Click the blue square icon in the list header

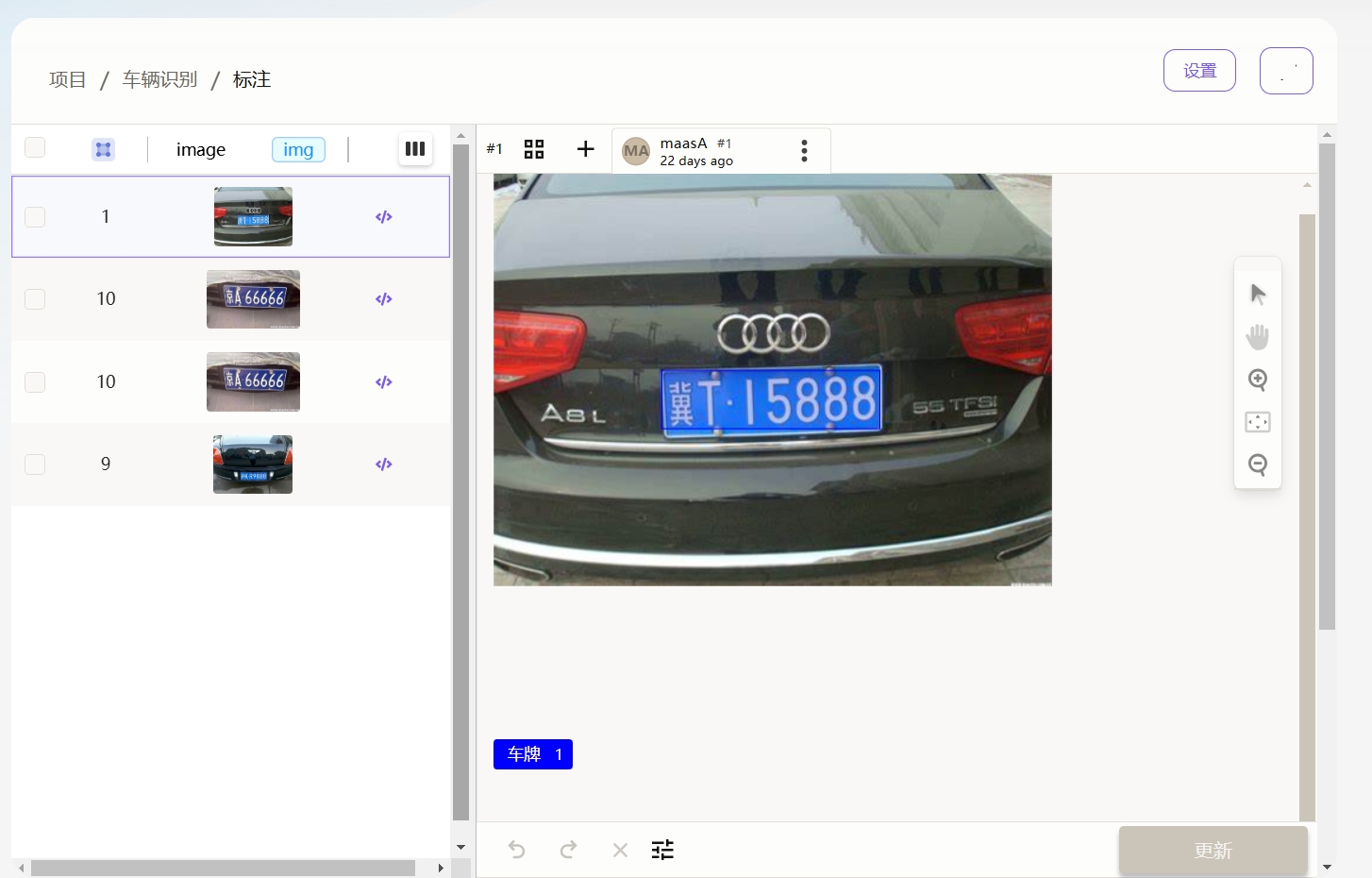coord(104,149)
